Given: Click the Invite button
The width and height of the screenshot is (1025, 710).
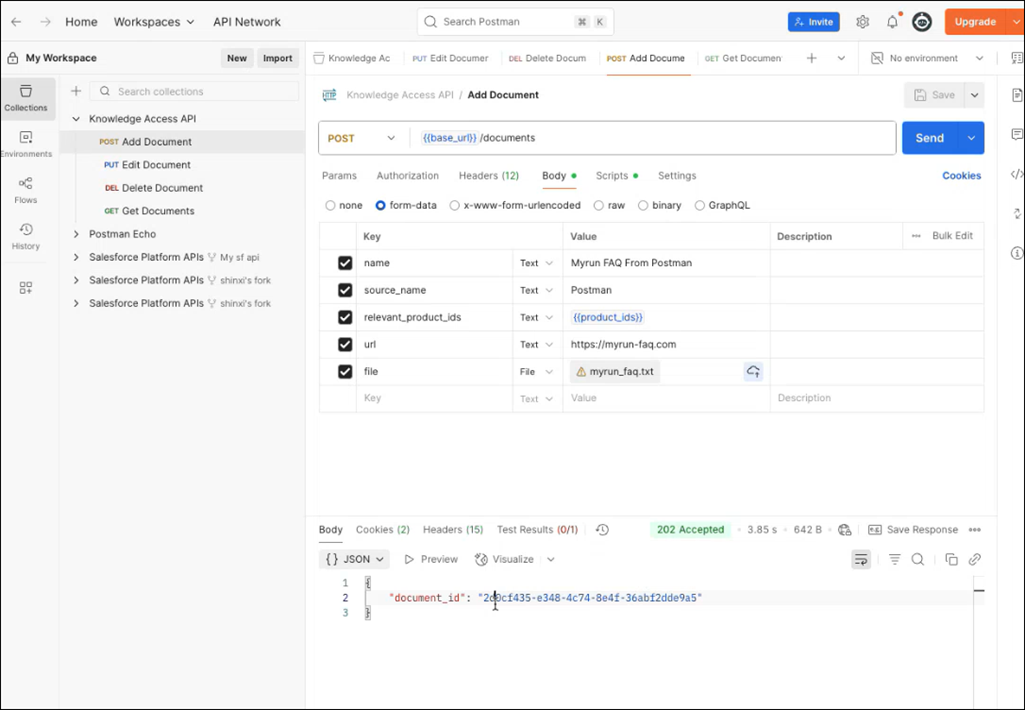Looking at the screenshot, I should 814,22.
